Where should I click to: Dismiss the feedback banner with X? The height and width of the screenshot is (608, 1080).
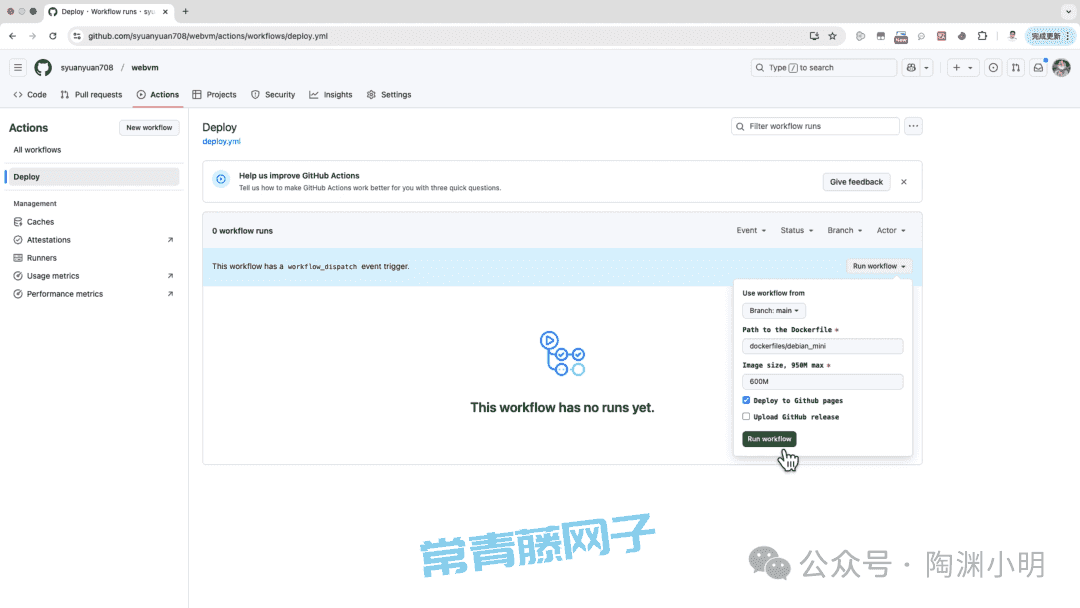click(904, 182)
